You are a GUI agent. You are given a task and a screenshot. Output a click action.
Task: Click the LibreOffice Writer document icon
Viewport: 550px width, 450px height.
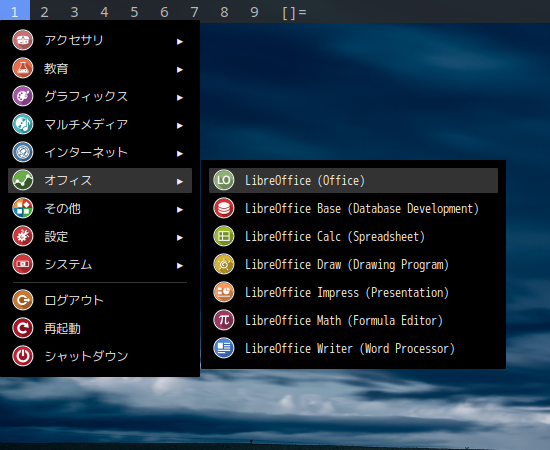pos(224,348)
